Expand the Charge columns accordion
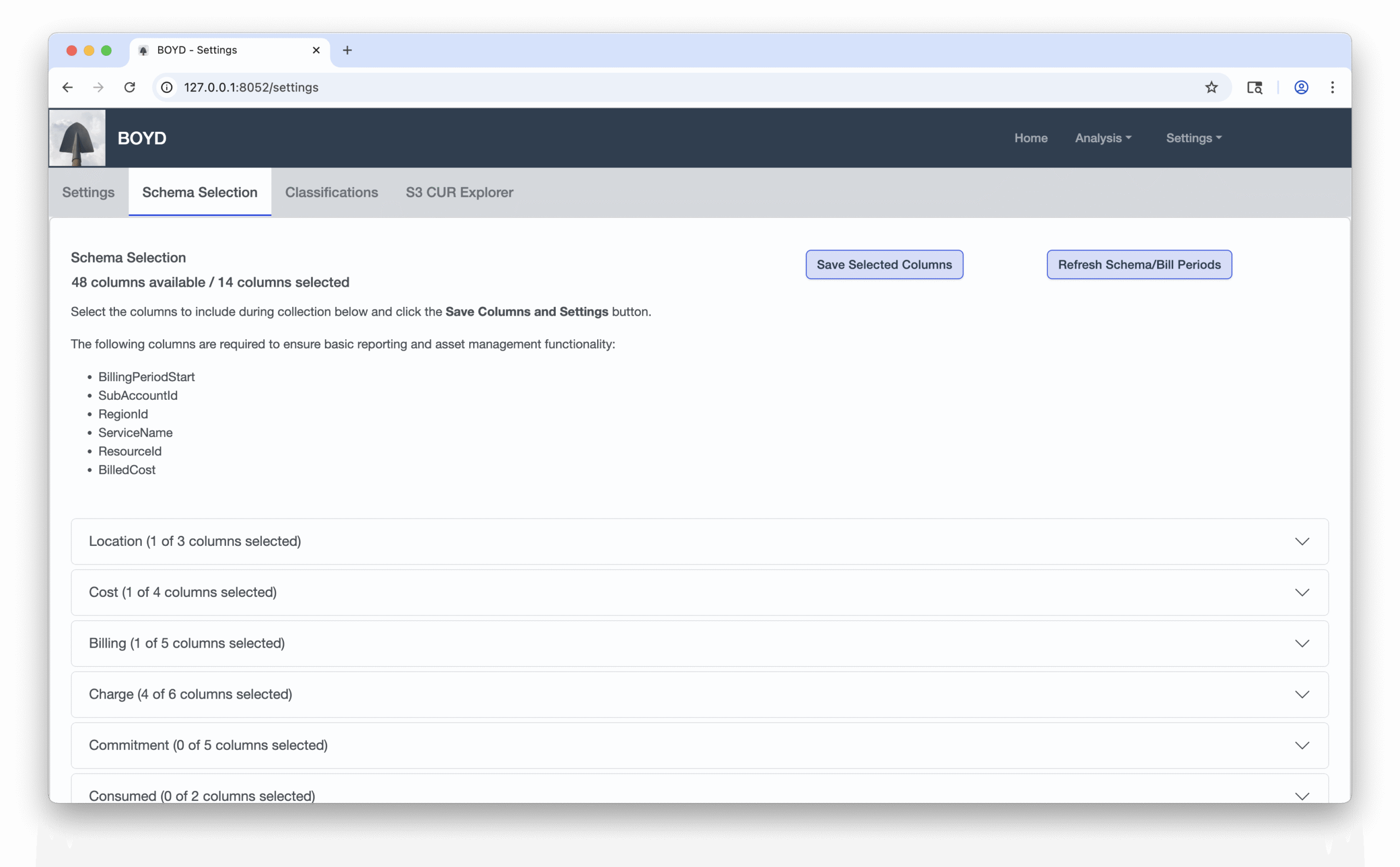The image size is (1400, 867). tap(699, 694)
